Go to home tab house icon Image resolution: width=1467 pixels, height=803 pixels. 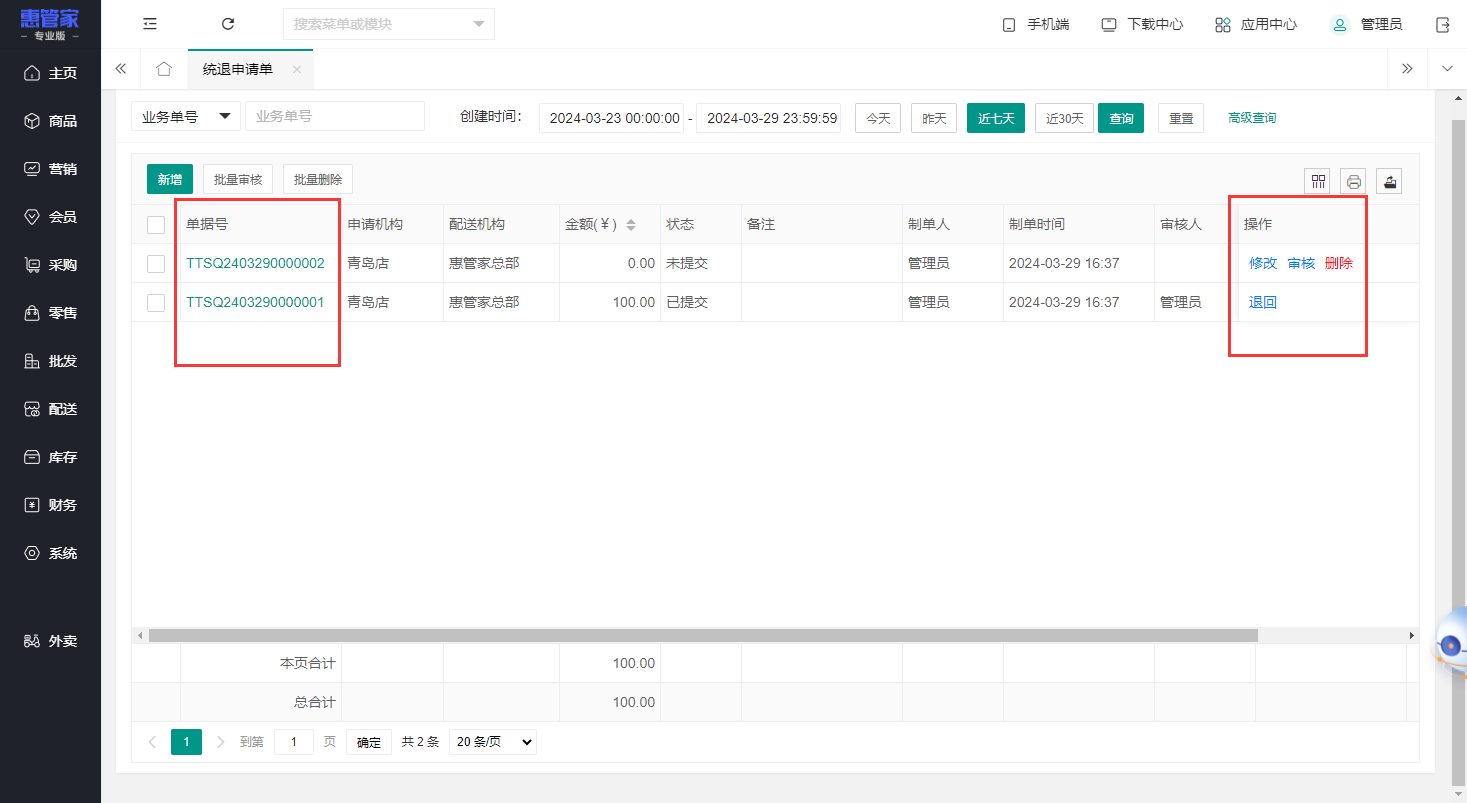click(x=164, y=69)
